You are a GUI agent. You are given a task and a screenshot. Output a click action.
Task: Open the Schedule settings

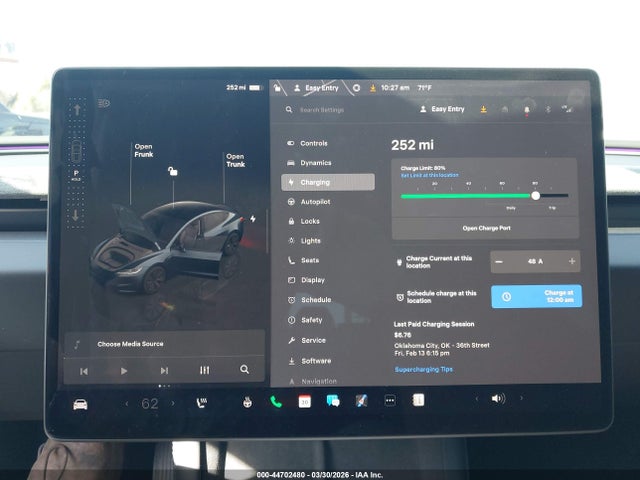310,300
